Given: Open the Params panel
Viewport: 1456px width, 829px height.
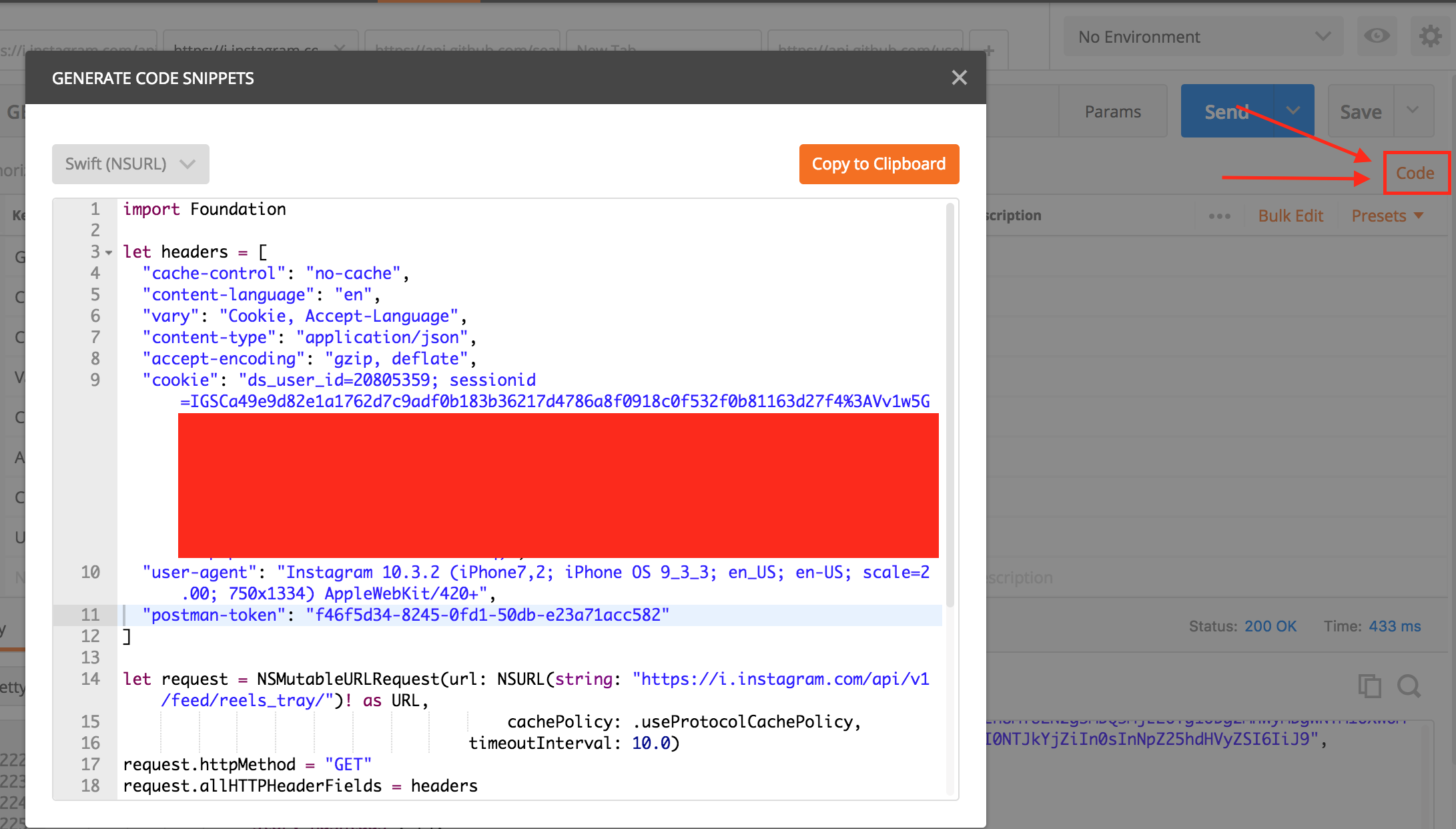Looking at the screenshot, I should click(x=1112, y=111).
